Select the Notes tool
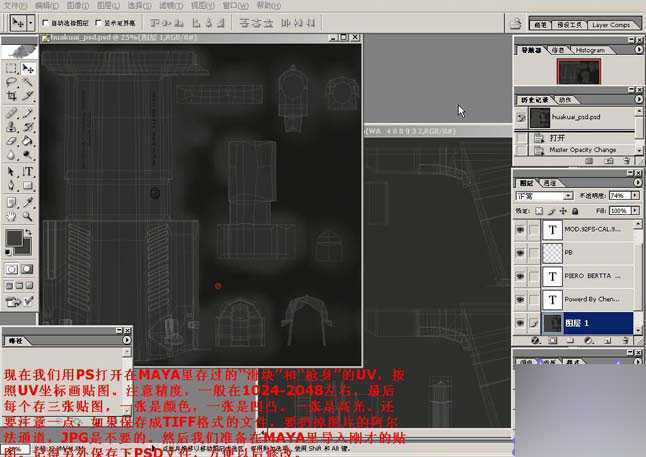Screen dimensions: 646x457 point(12,202)
